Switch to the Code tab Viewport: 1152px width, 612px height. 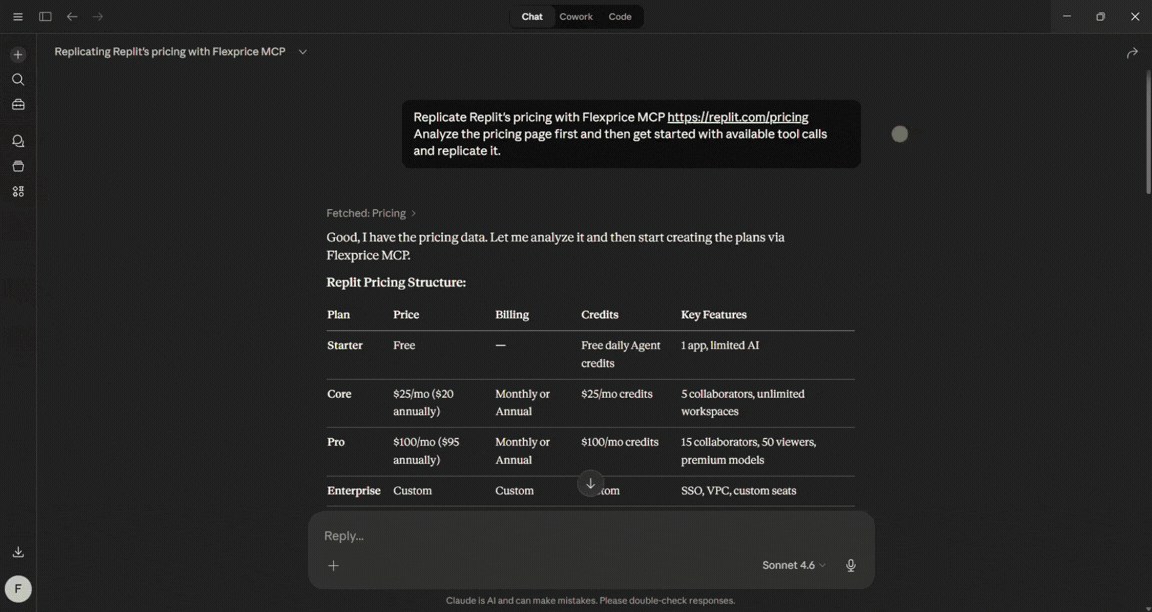point(620,16)
